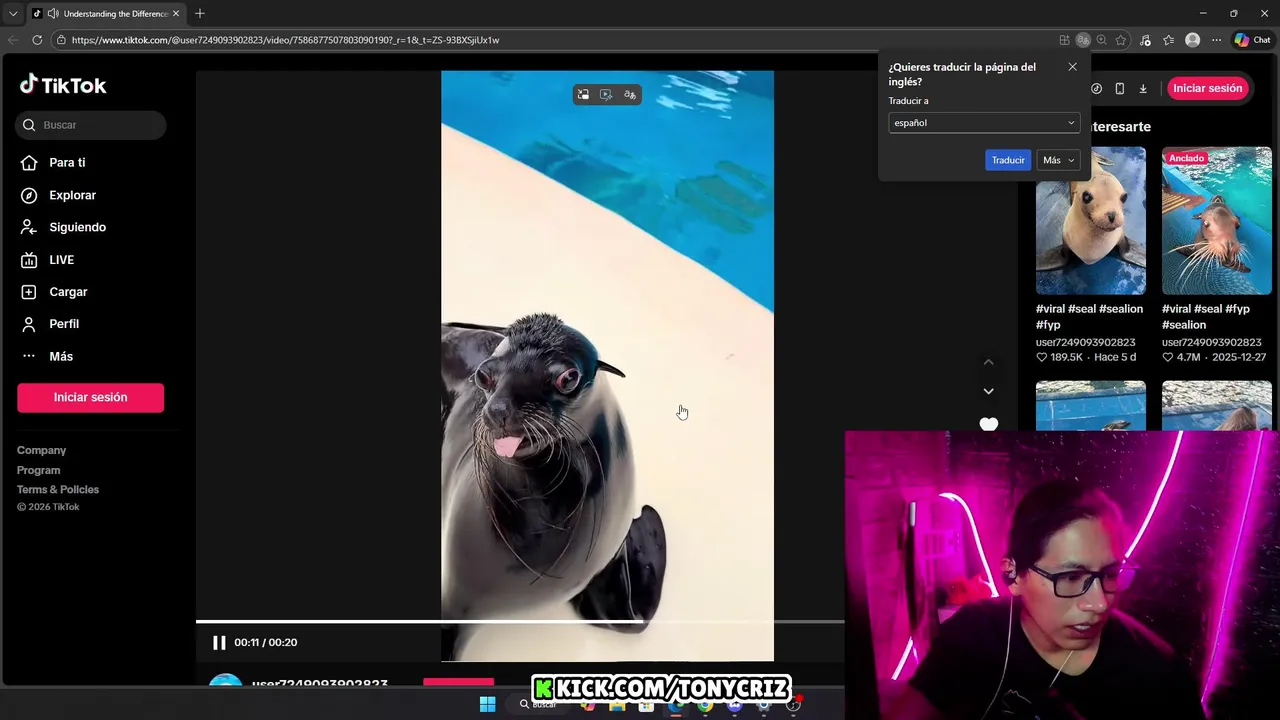This screenshot has height=720, width=1280.
Task: Close the Understanding the Difference tab
Action: (x=176, y=13)
